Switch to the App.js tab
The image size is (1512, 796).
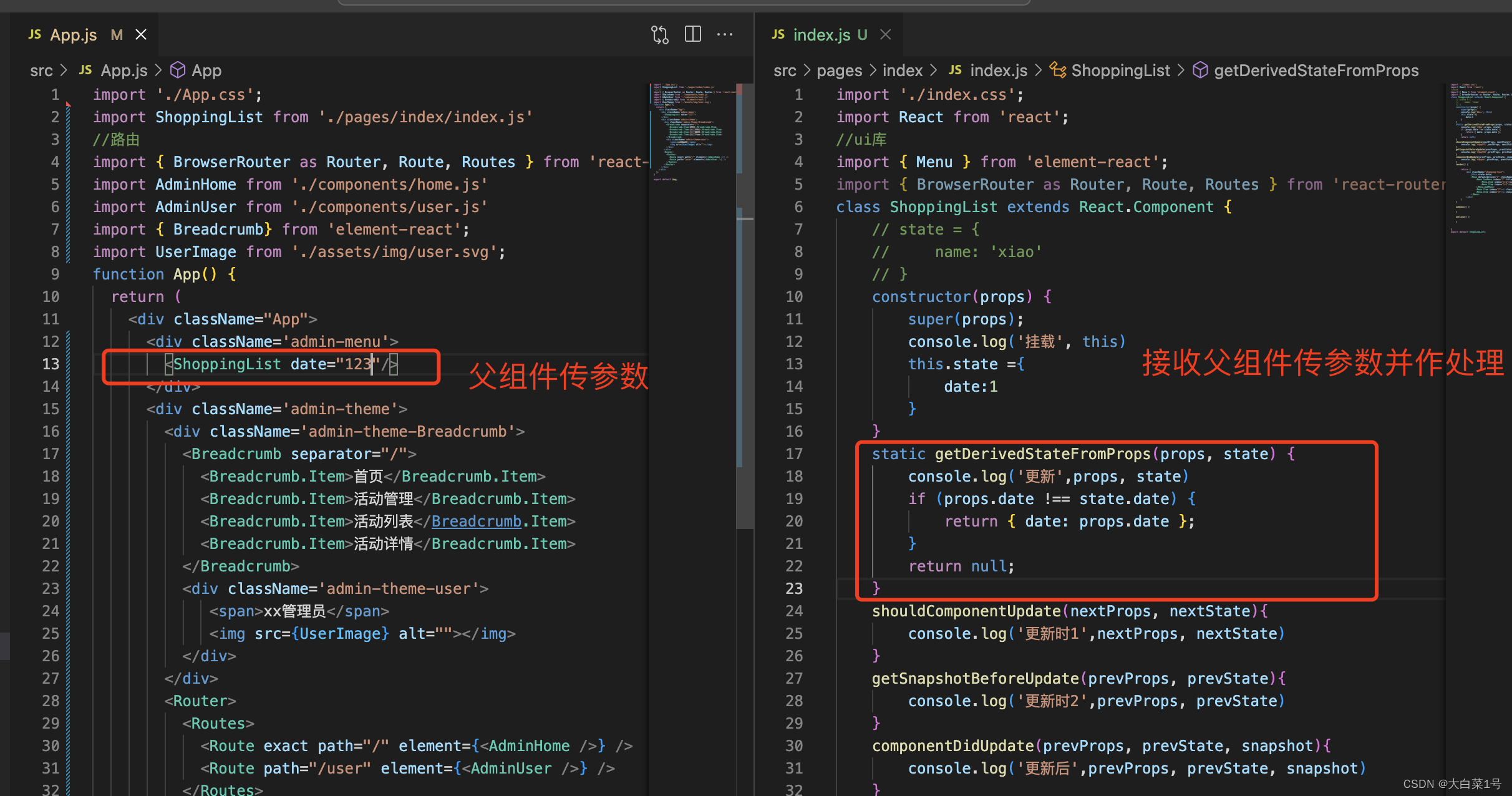coord(74,34)
